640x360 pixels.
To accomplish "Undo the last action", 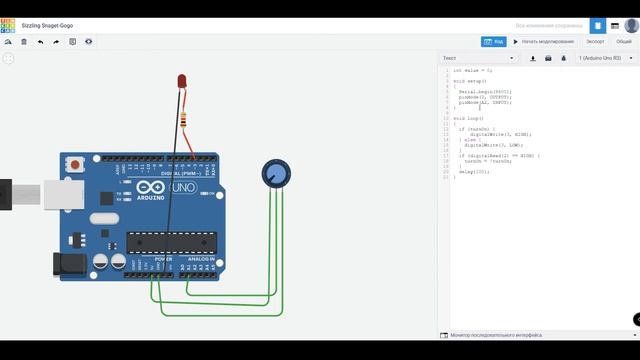I will pos(40,42).
